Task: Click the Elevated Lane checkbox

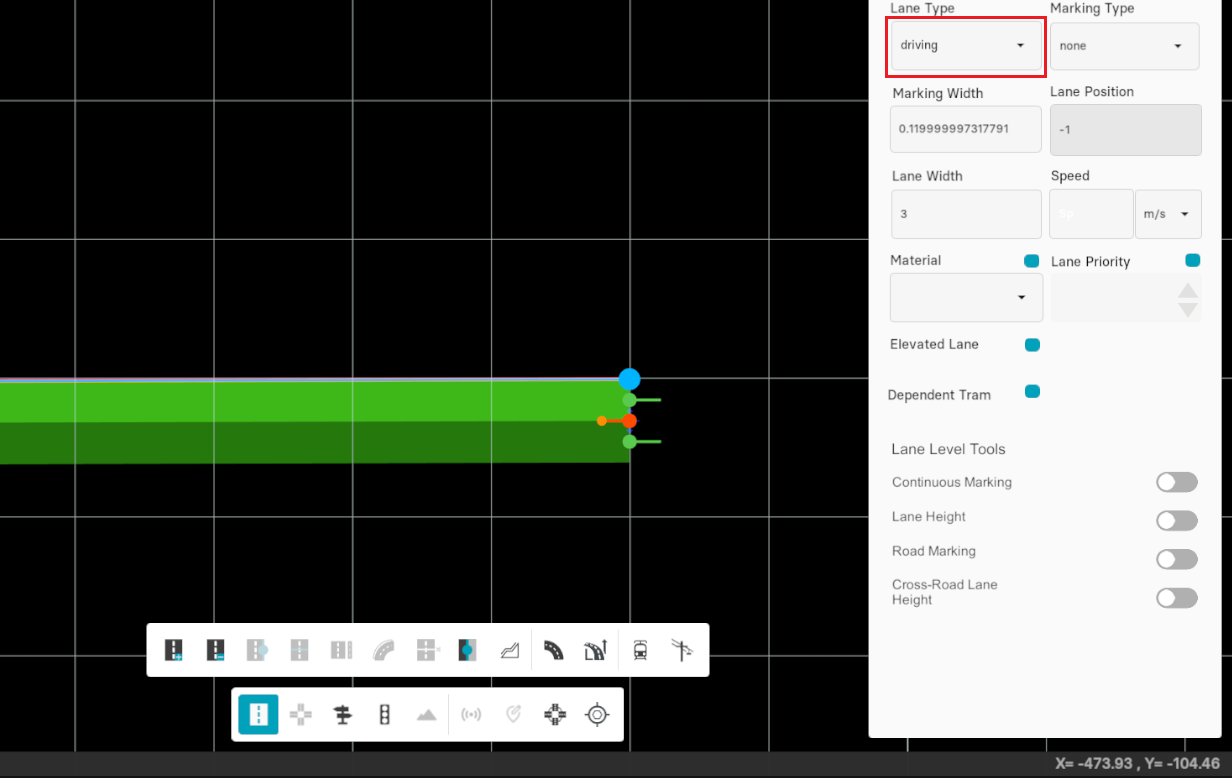Action: (x=1032, y=345)
